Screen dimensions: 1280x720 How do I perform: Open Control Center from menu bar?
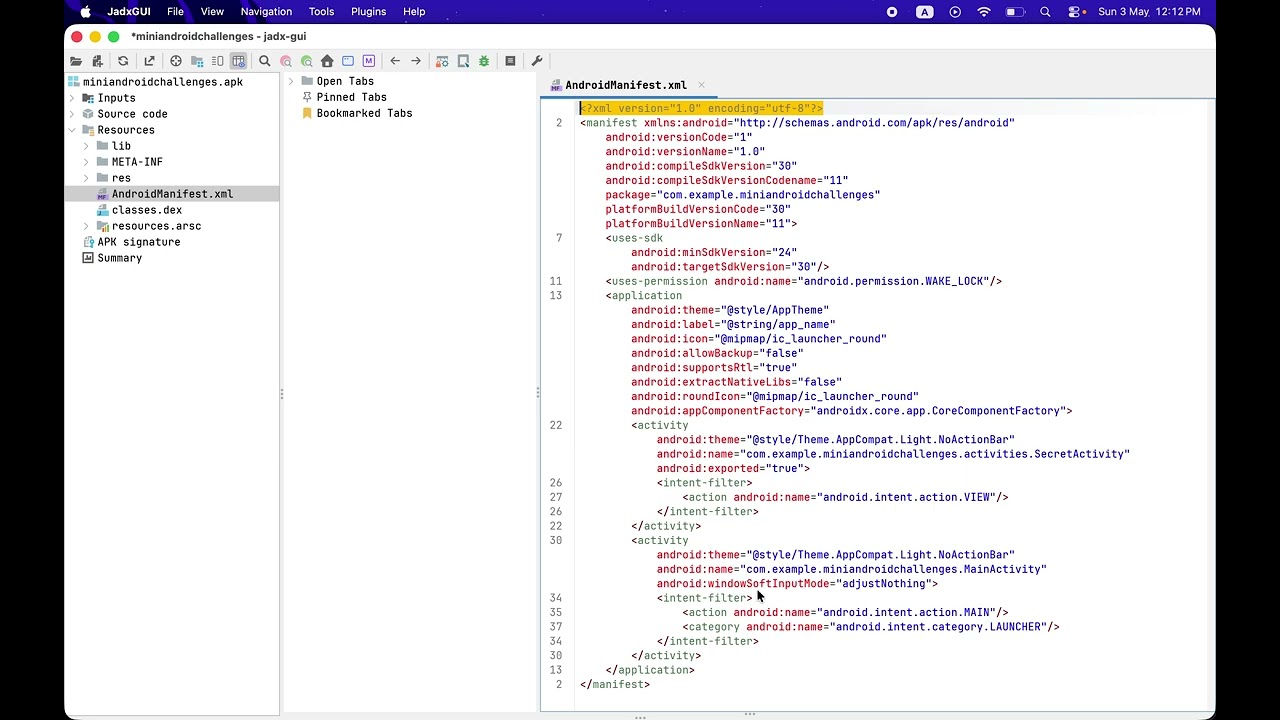pyautogui.click(x=1075, y=12)
